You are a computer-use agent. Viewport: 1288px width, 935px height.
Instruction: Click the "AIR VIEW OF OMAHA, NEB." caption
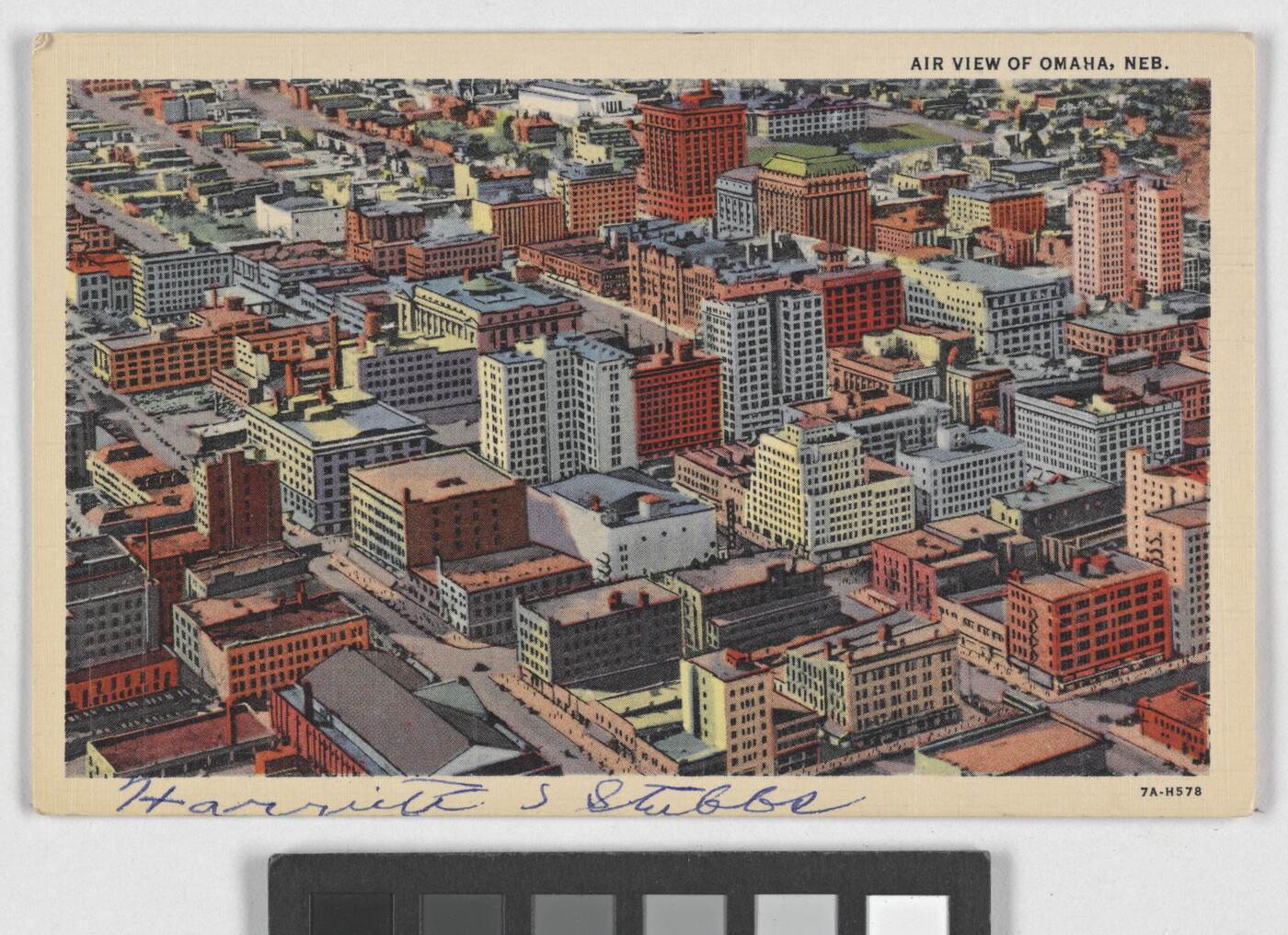1041,64
